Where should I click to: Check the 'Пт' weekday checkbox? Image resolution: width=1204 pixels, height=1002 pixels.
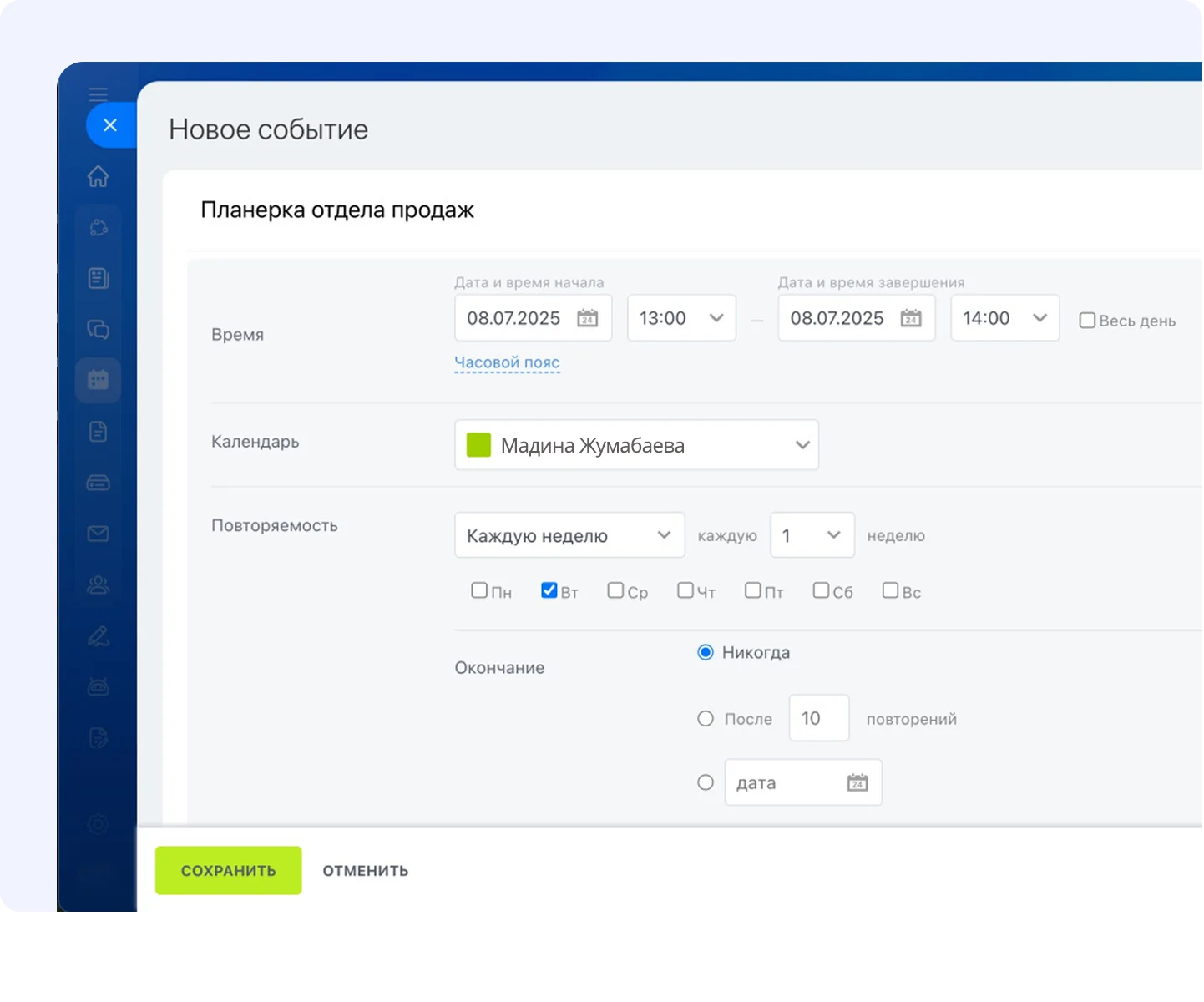(753, 590)
